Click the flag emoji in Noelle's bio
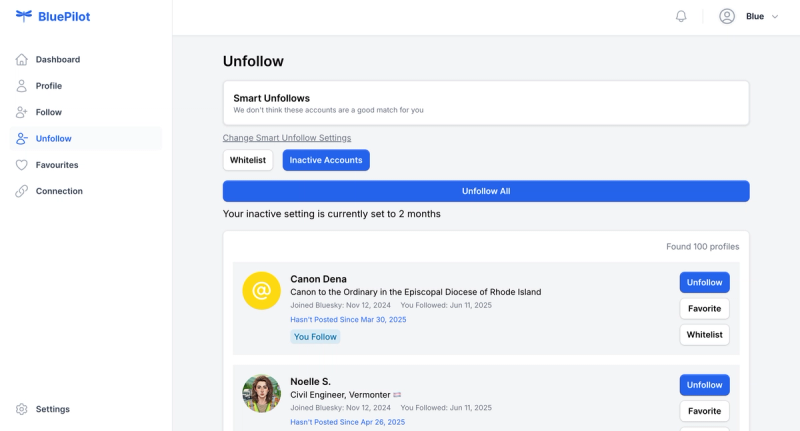This screenshot has height=431, width=800. point(397,395)
